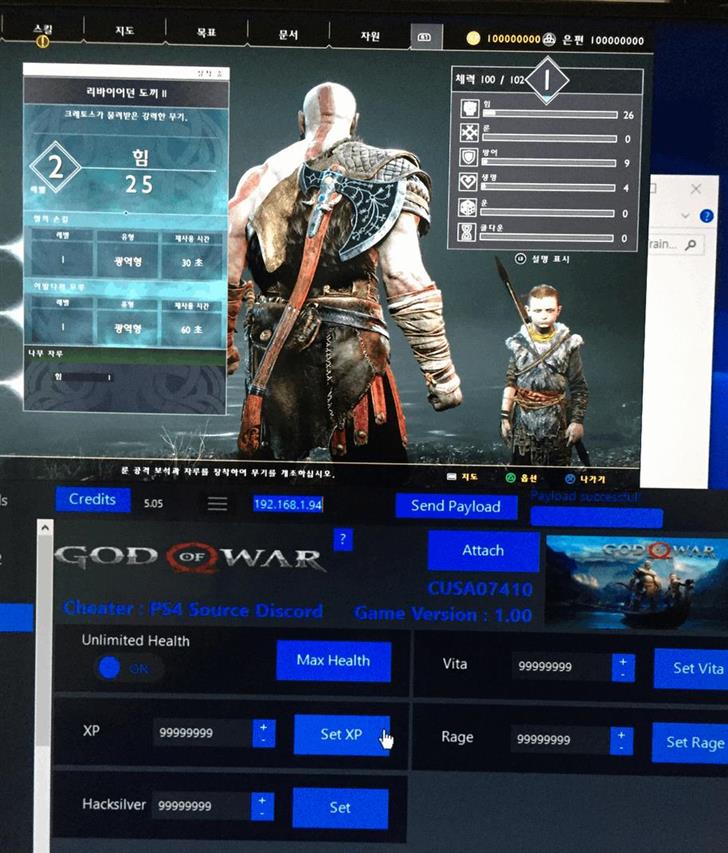This screenshot has height=853, width=728.
Task: Click the Attach button
Action: (x=483, y=551)
